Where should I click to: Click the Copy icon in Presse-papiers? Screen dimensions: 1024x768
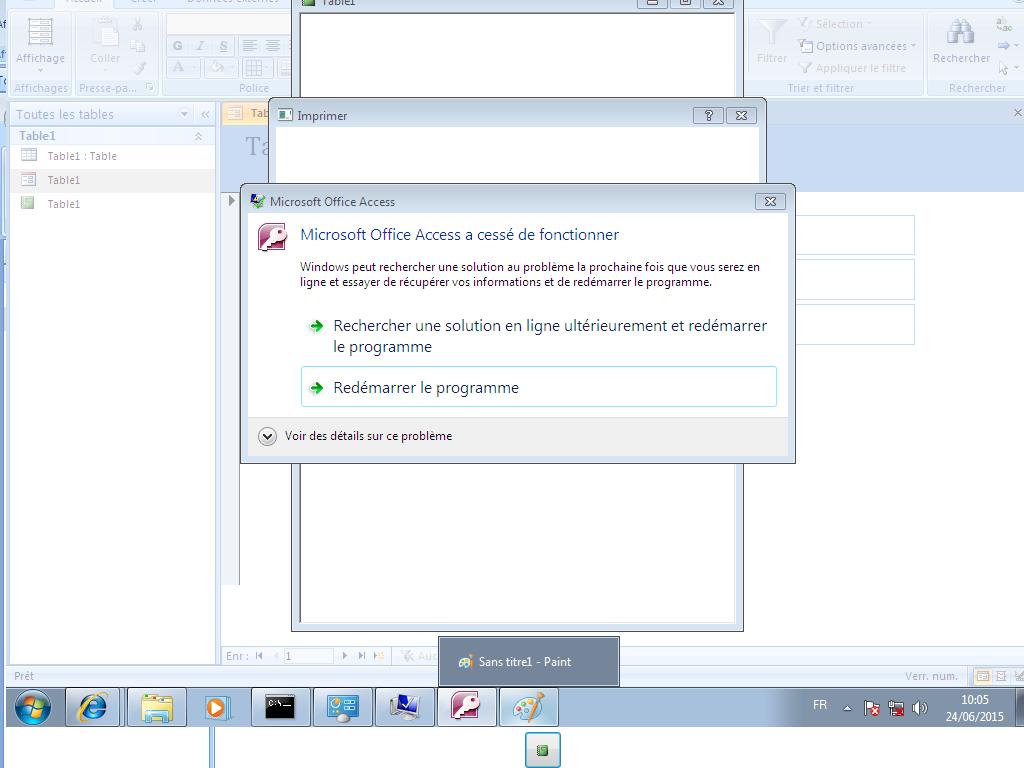[x=138, y=46]
